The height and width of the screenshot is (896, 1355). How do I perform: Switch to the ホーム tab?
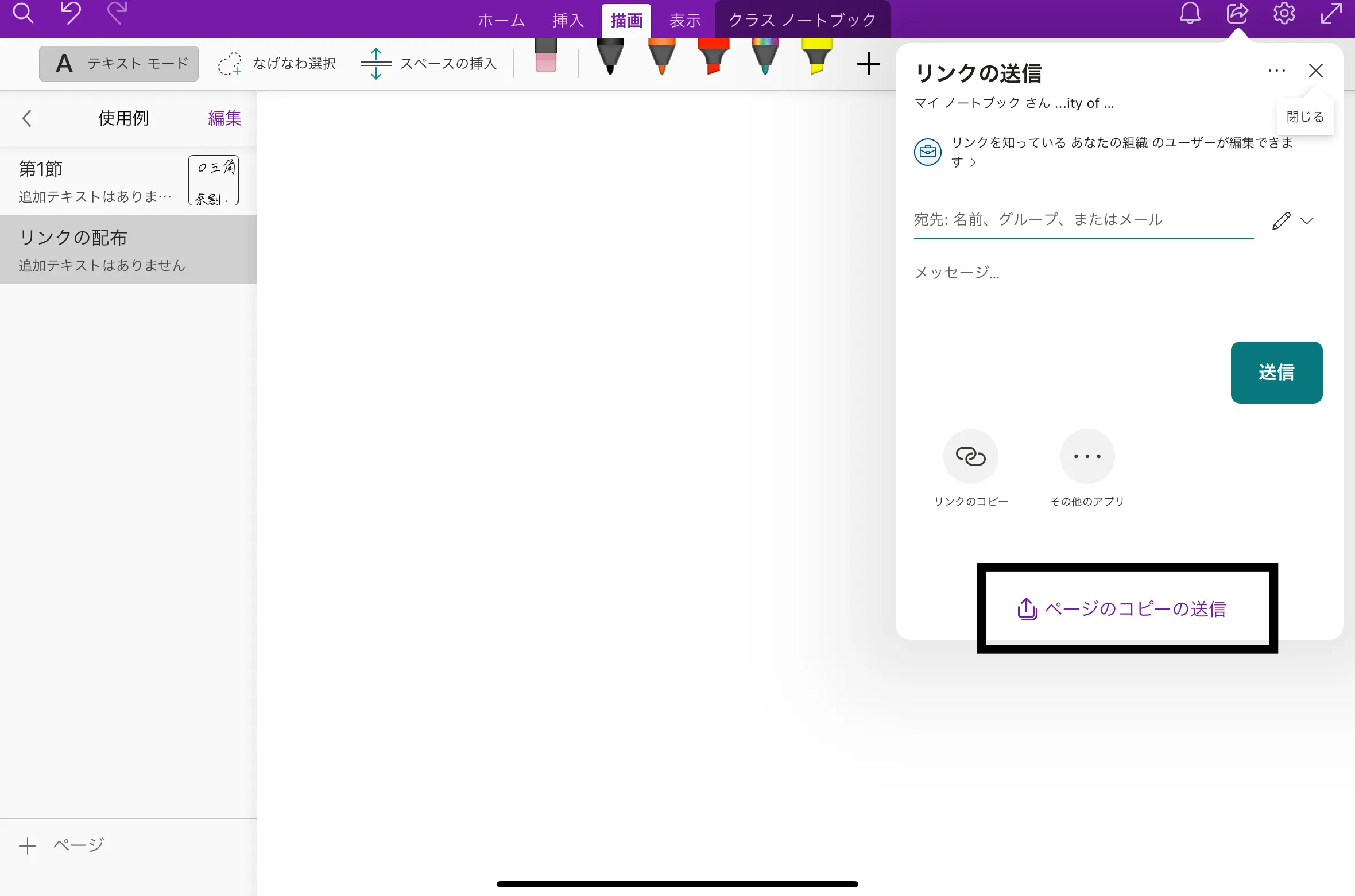501,21
